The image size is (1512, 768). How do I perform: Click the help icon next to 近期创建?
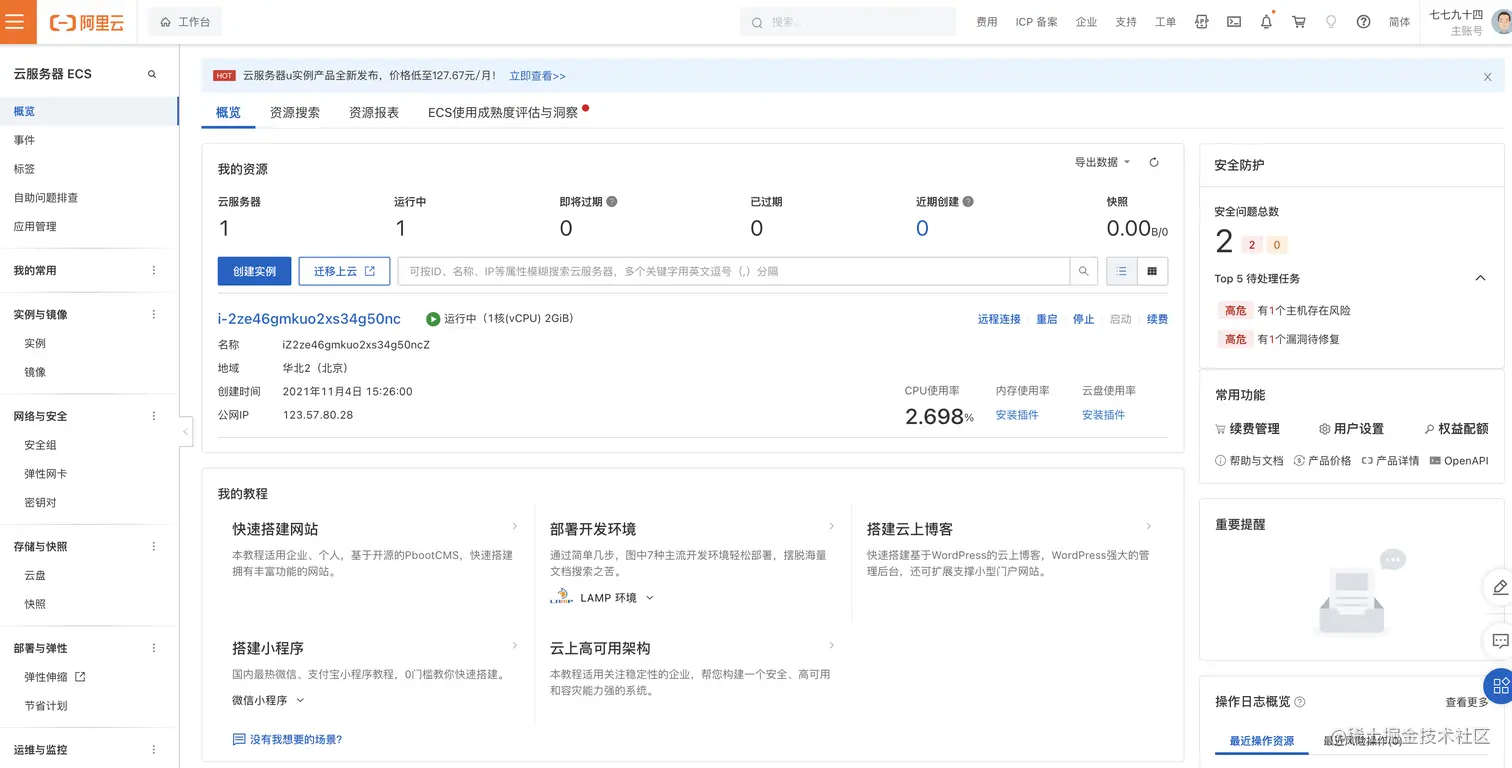(968, 201)
